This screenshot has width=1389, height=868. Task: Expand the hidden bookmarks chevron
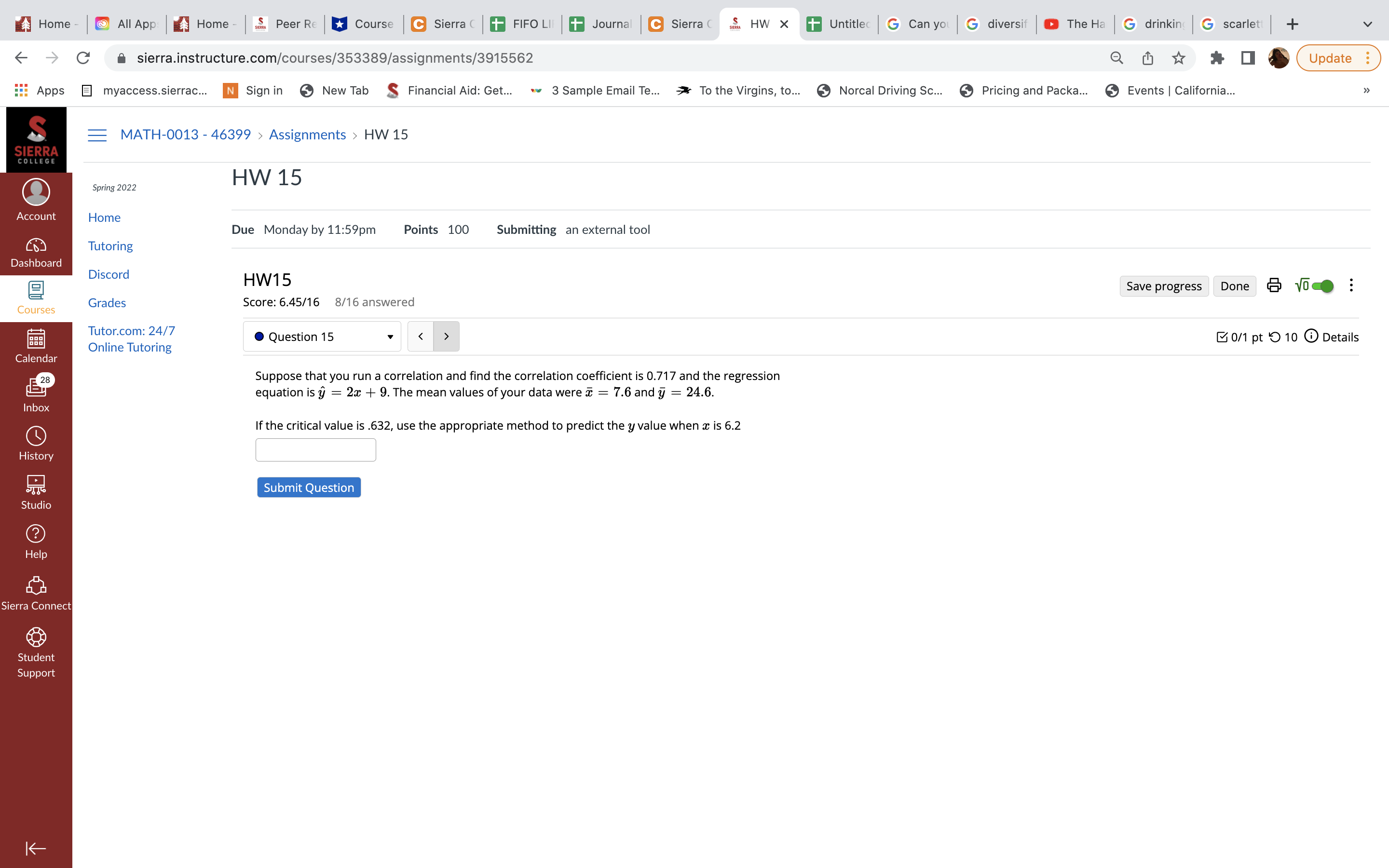coord(1366,90)
